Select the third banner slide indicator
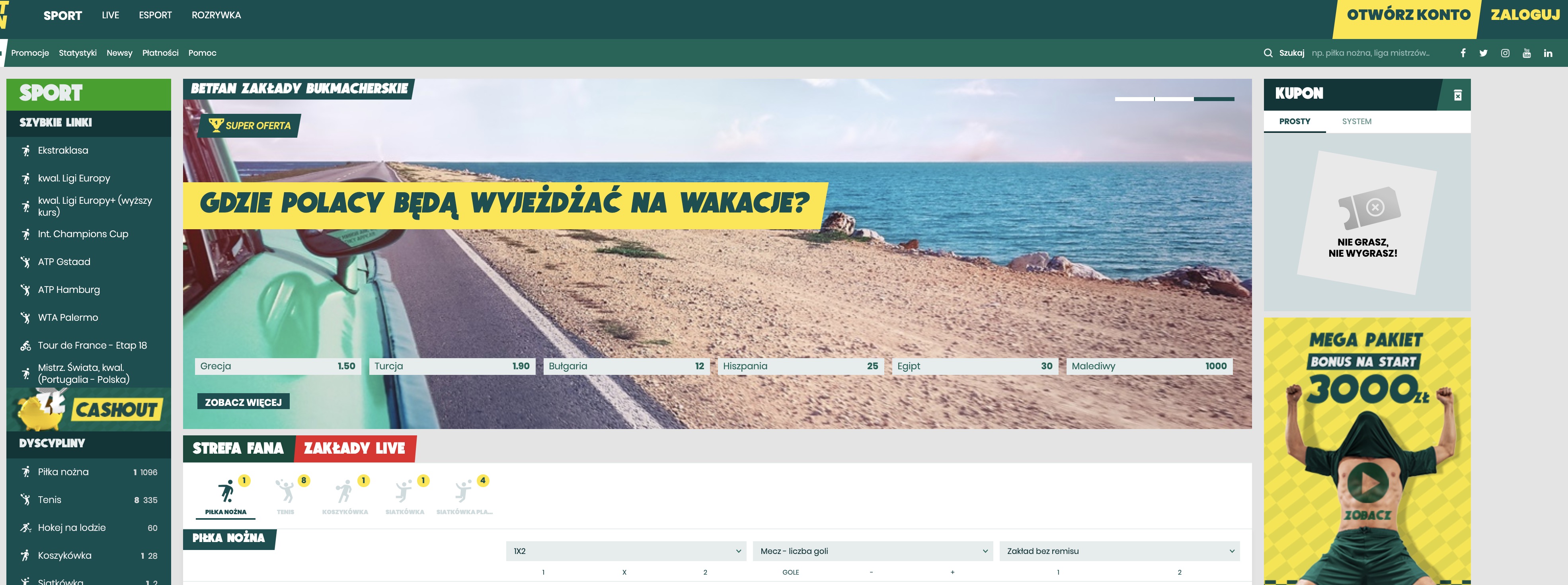The width and height of the screenshot is (1568, 585). (x=1214, y=99)
